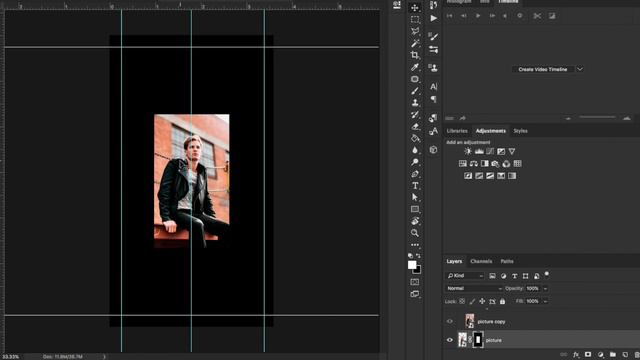Viewport: 640px width, 360px height.
Task: Switch to the Channels tab
Action: click(x=481, y=261)
